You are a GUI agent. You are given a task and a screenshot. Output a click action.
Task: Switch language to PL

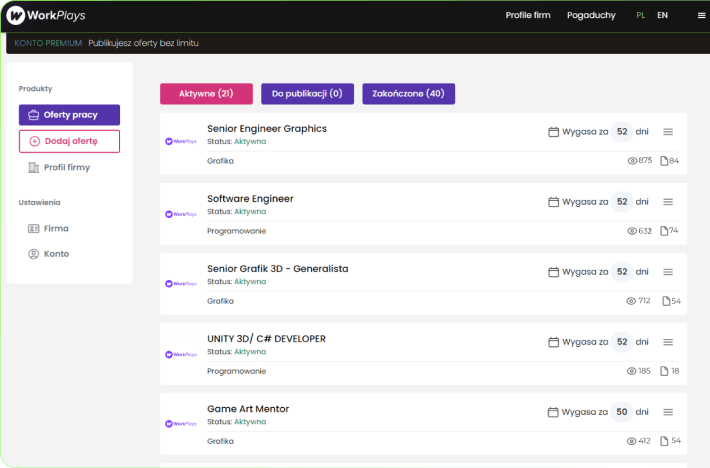click(x=640, y=15)
